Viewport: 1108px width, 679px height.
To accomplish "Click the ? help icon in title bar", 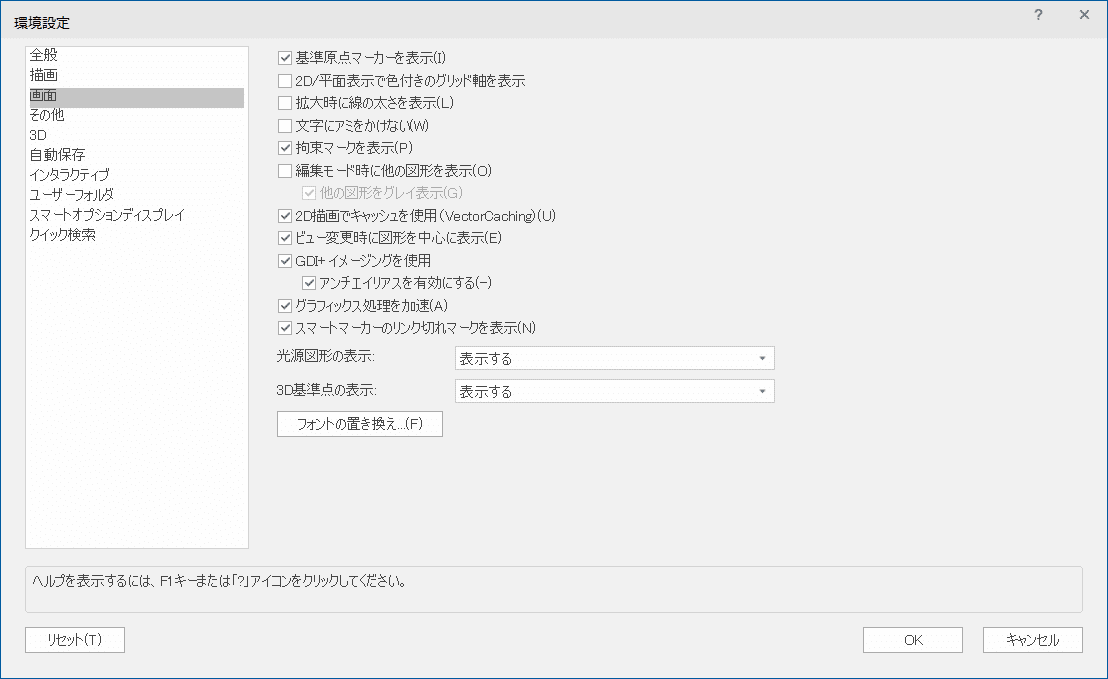I will pos(1038,15).
